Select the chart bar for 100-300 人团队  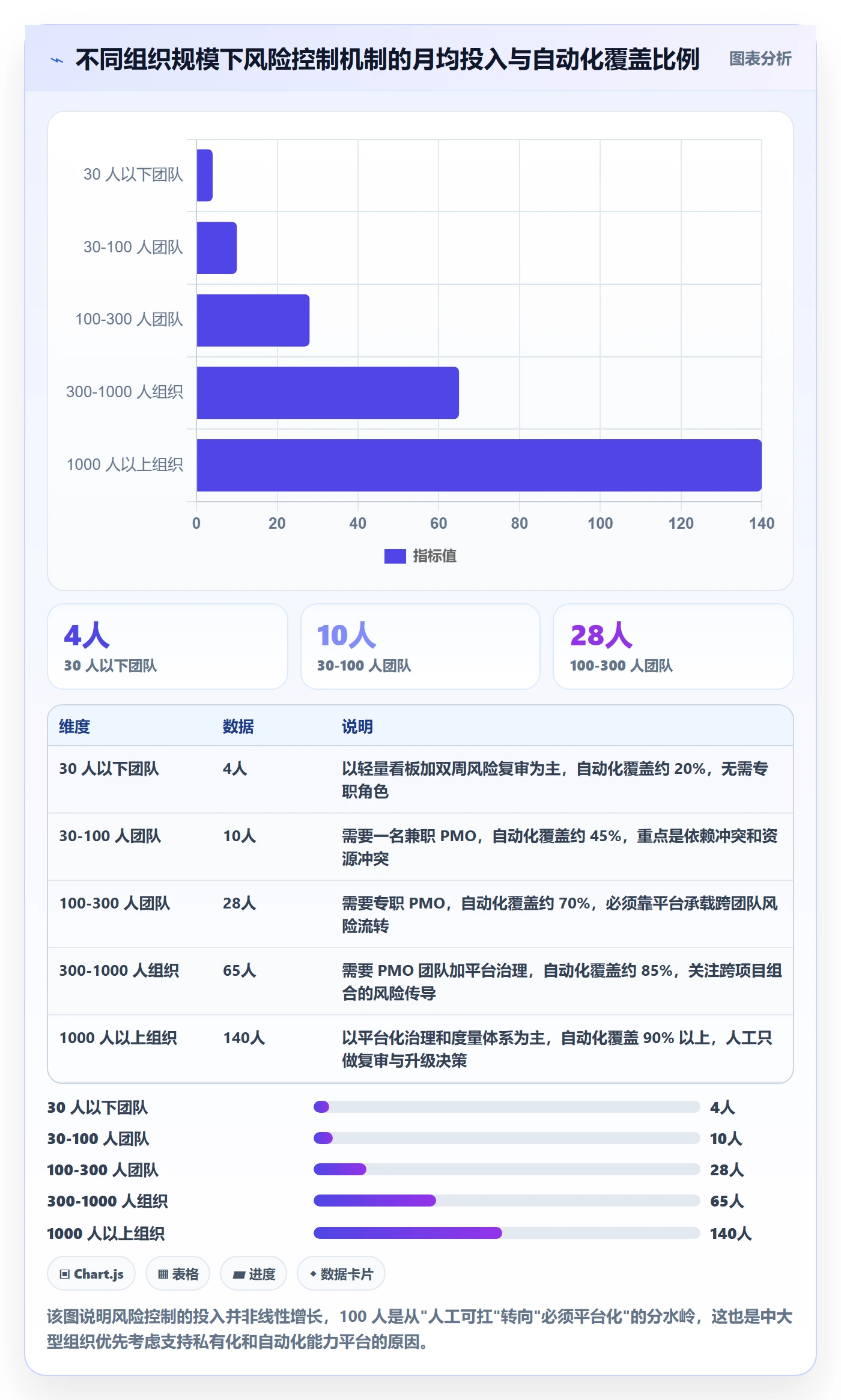(253, 320)
